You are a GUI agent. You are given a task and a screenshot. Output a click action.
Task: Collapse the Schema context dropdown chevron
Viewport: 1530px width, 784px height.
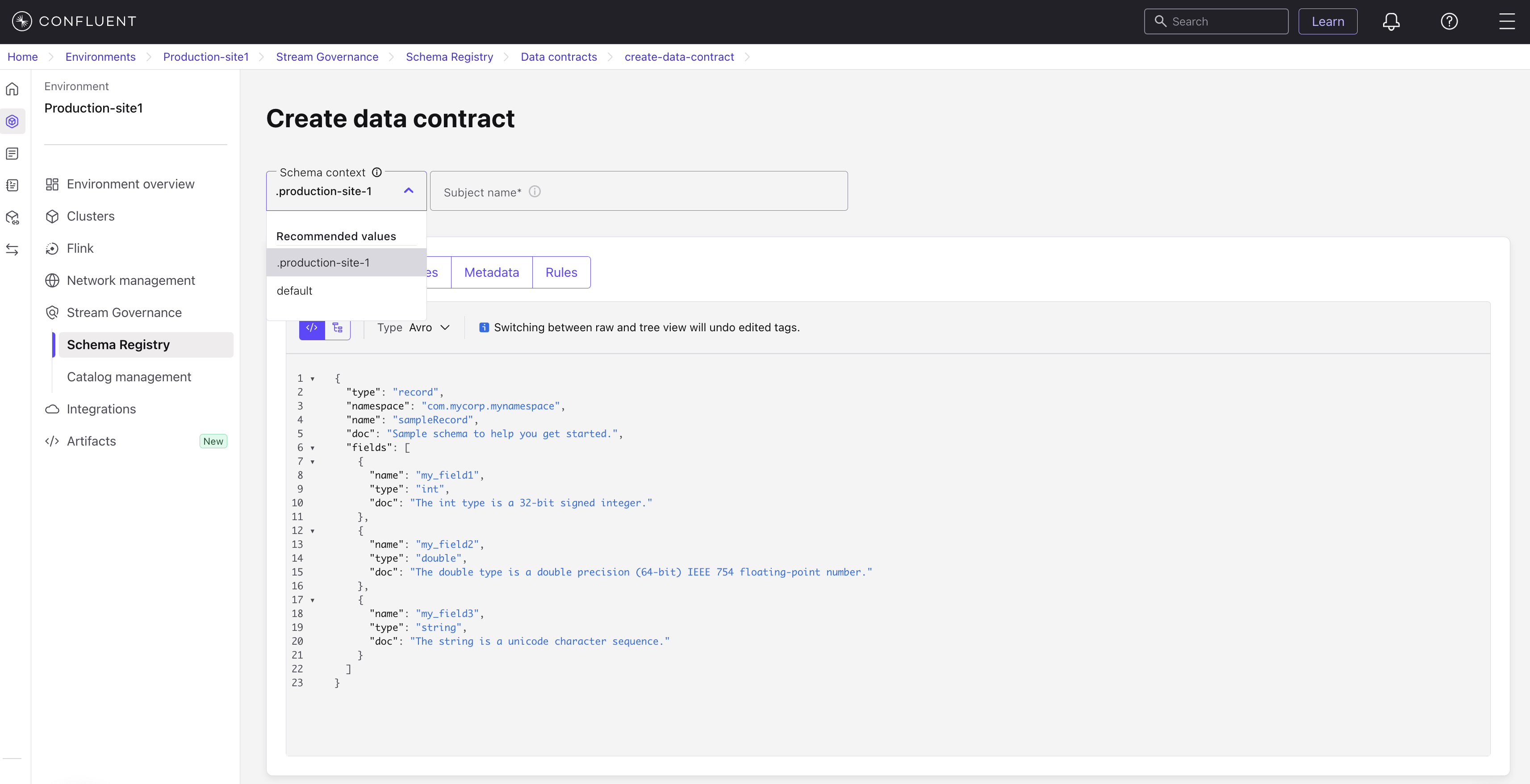click(409, 191)
